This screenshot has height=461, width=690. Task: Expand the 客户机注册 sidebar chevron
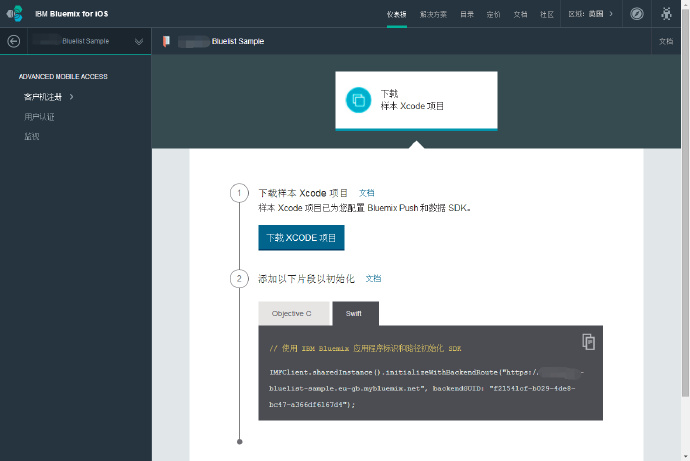pos(71,97)
